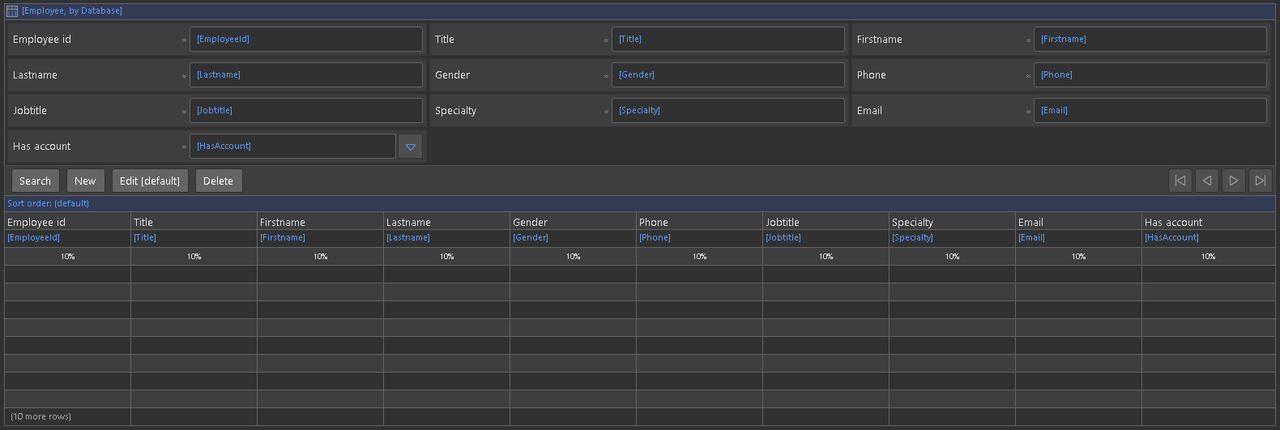Click the 10% width under Has account column
Viewport: 1280px width, 430px height.
click(1208, 257)
